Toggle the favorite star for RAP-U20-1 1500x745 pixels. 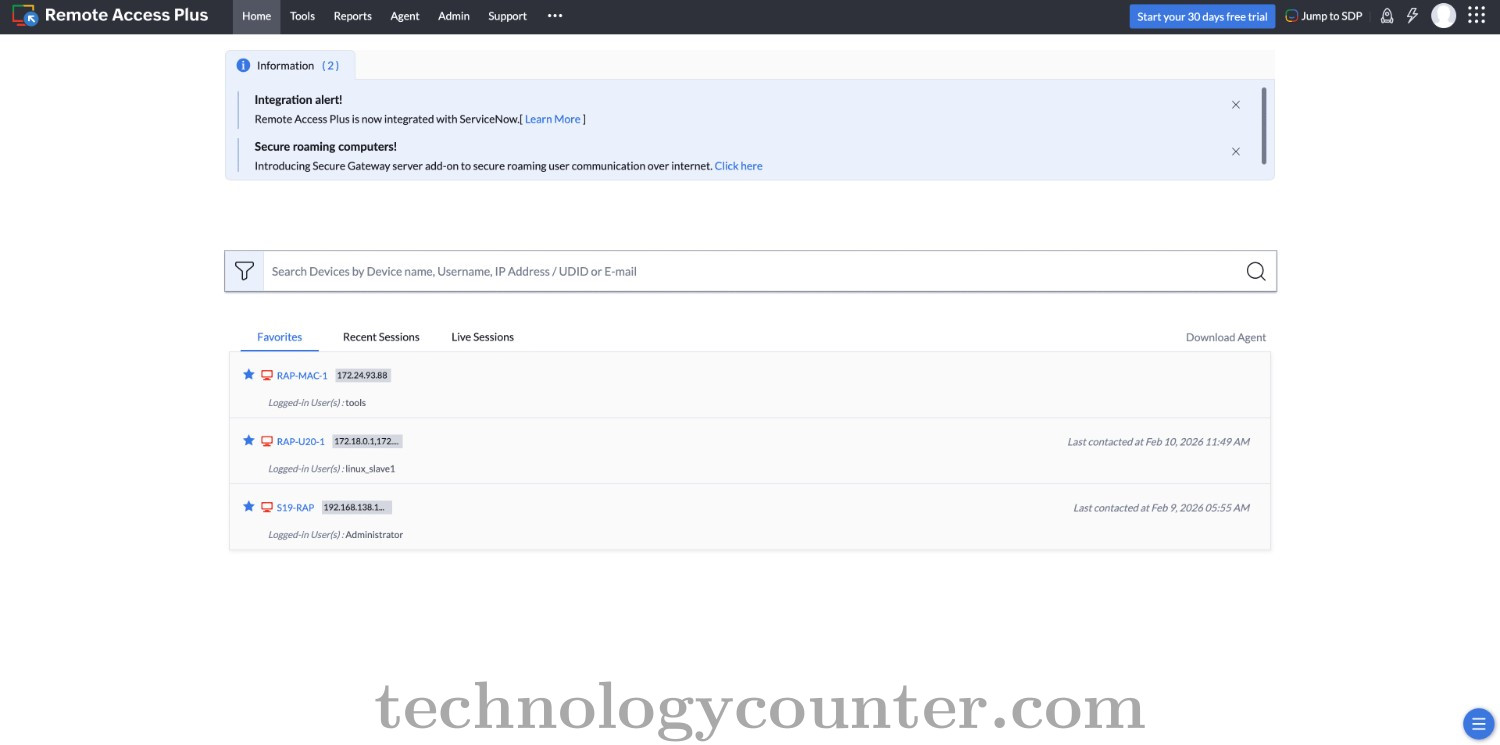[x=249, y=441]
